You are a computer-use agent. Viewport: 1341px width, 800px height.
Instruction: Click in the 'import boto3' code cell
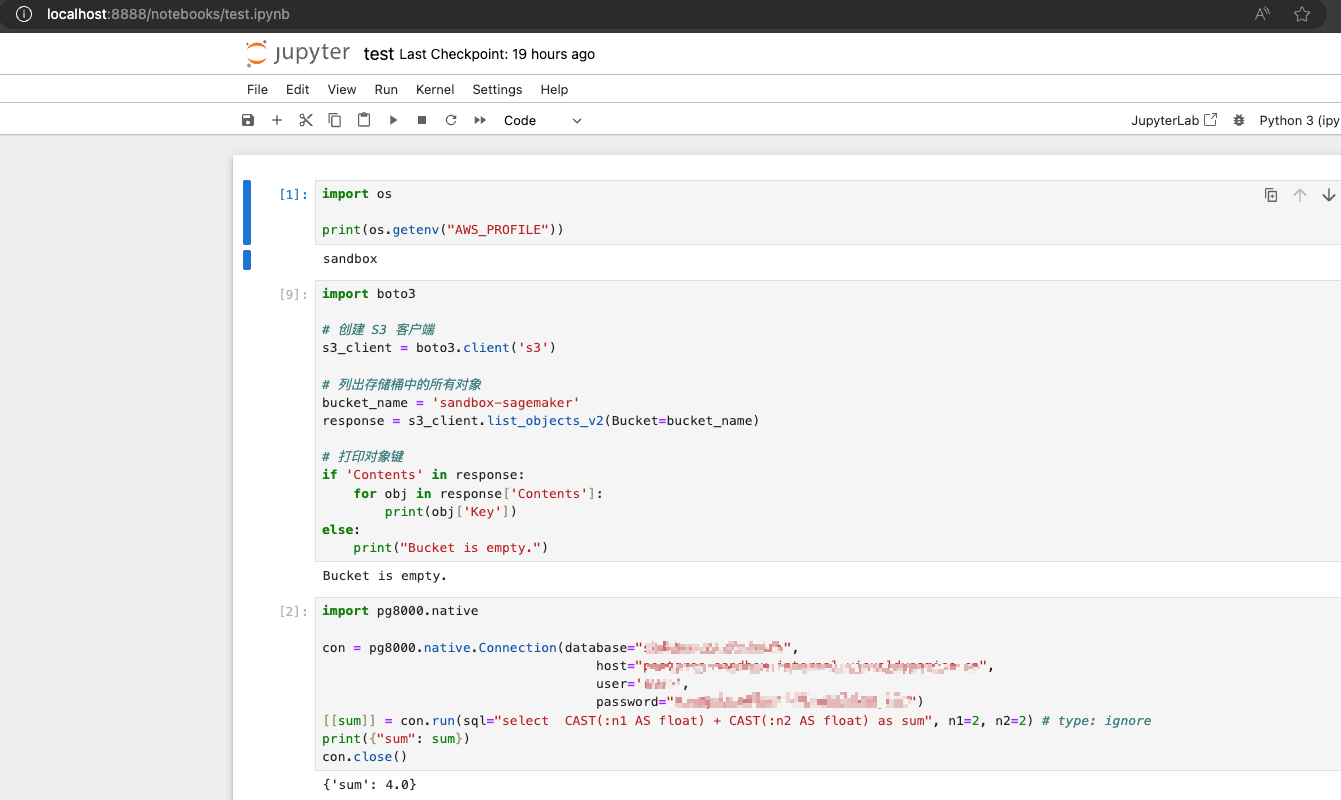tap(828, 421)
